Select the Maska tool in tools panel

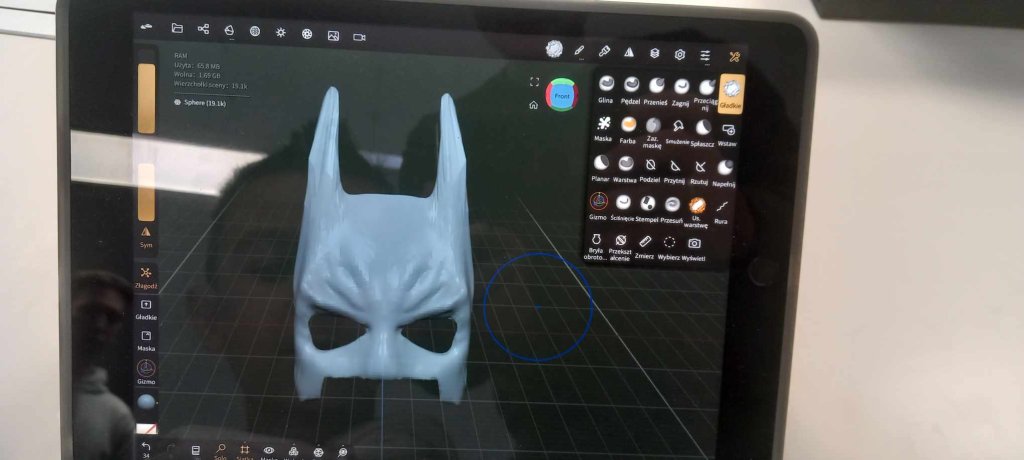click(603, 127)
